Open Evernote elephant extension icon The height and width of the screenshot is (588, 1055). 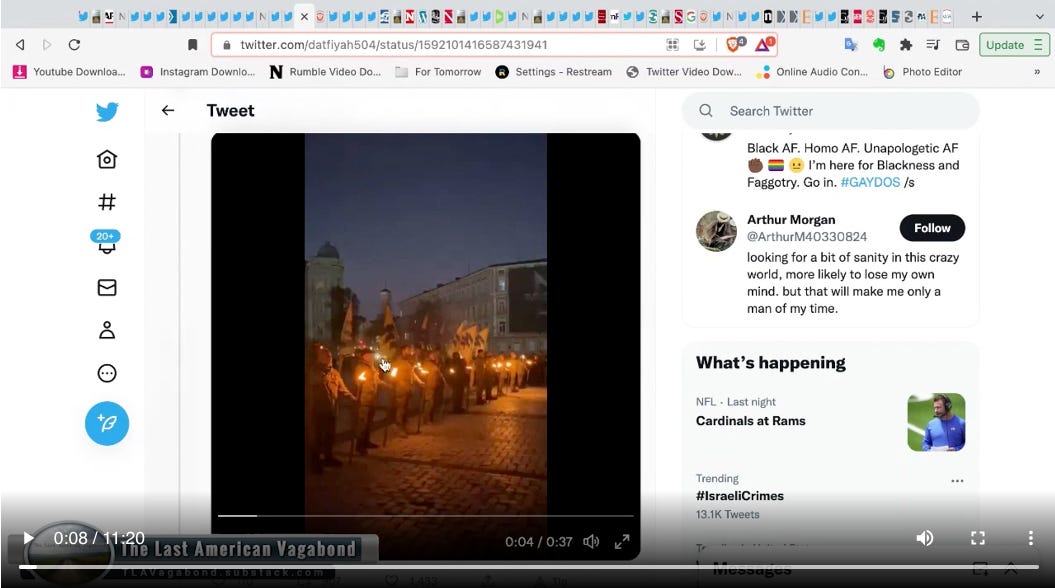click(879, 44)
